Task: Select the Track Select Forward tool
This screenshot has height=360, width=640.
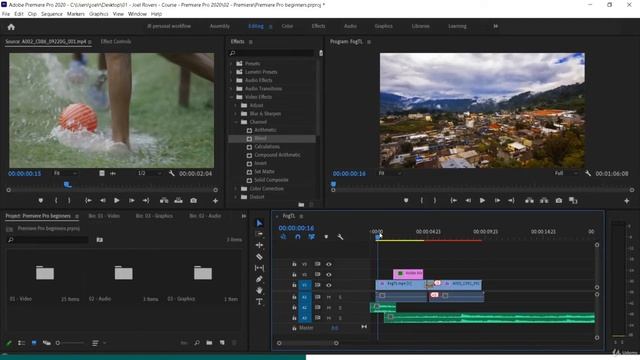Action: tap(259, 234)
